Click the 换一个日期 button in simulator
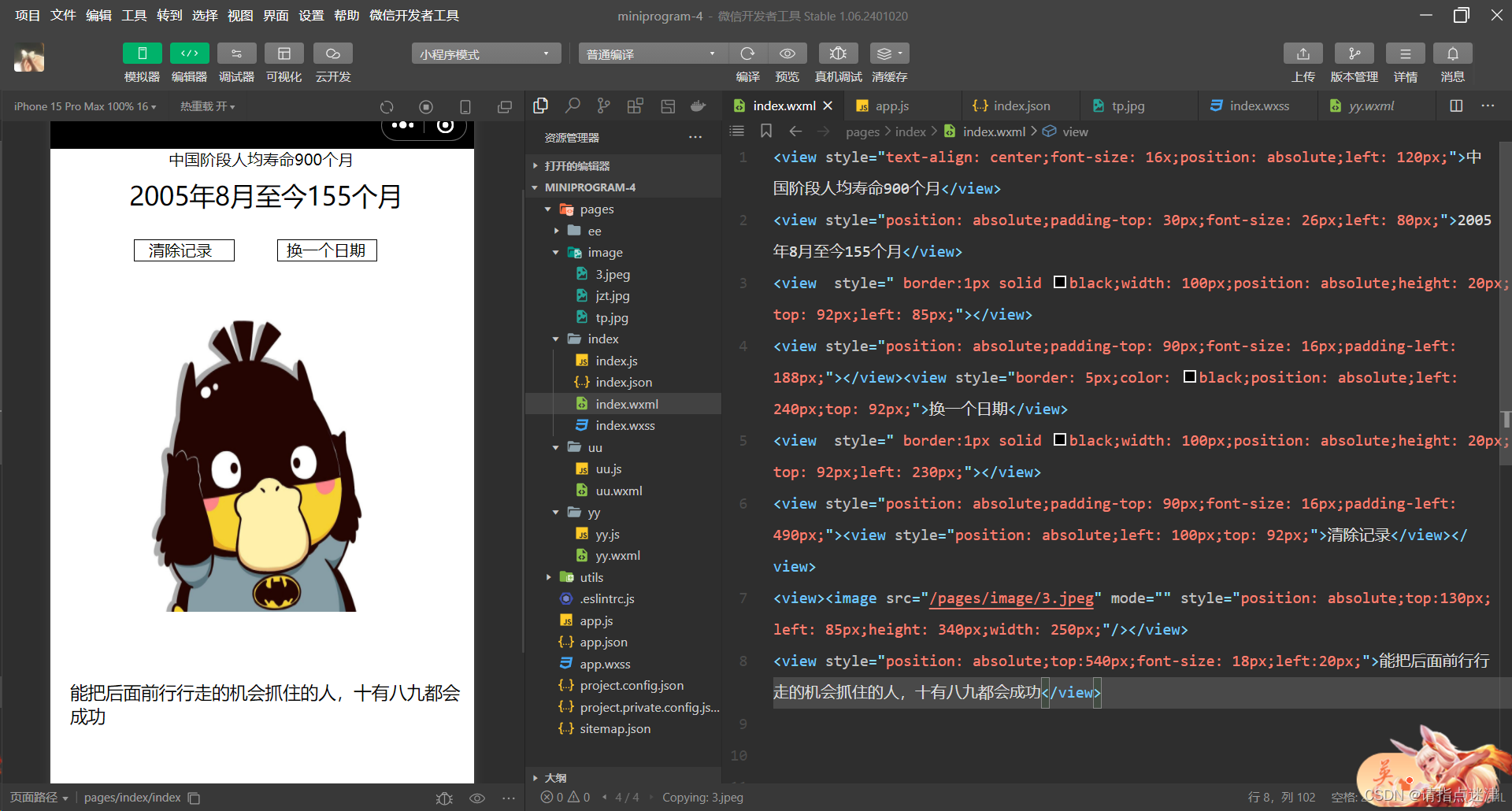Viewport: 1512px width, 811px height. pyautogui.click(x=327, y=250)
